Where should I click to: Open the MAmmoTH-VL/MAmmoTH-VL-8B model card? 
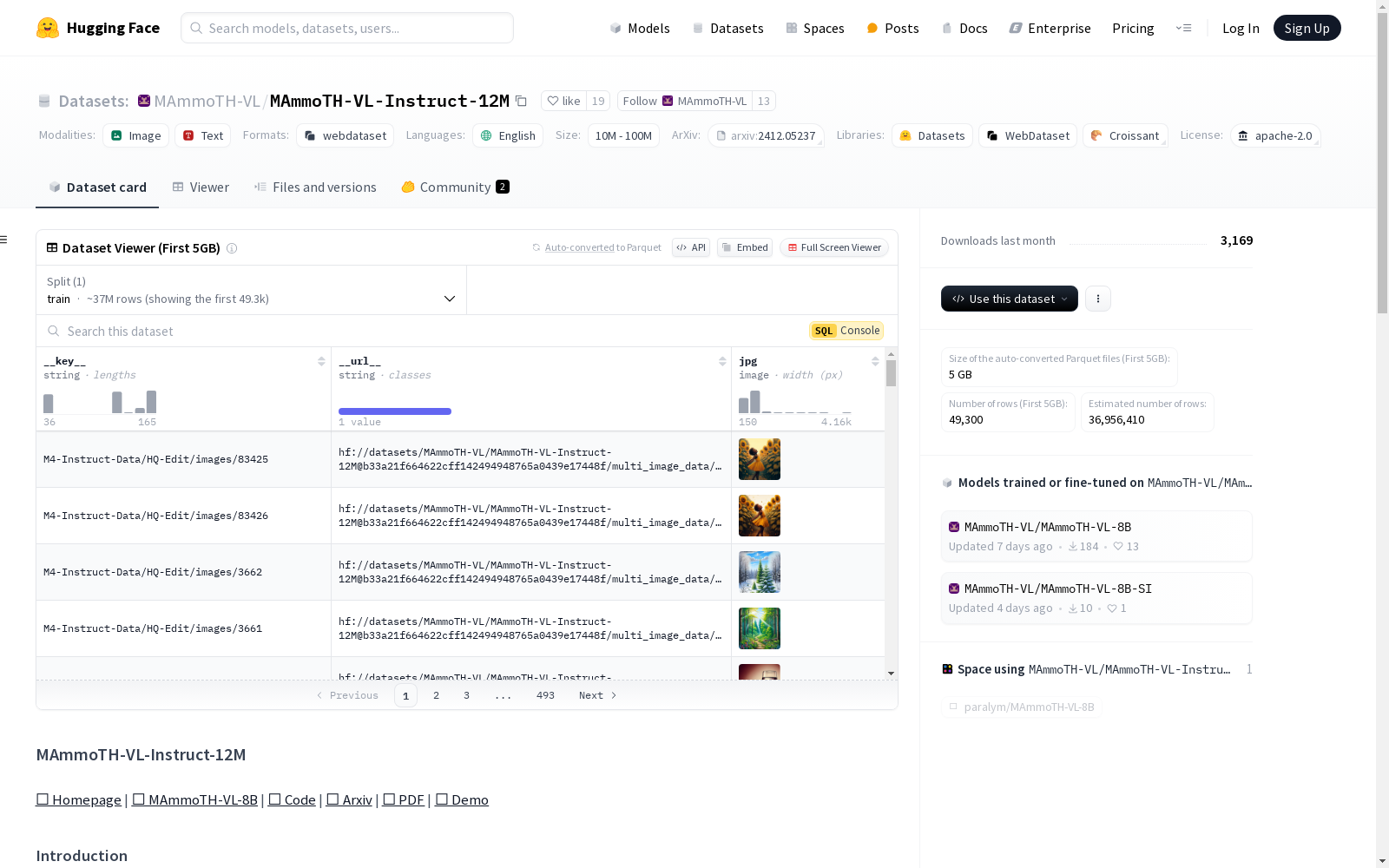click(x=1096, y=536)
